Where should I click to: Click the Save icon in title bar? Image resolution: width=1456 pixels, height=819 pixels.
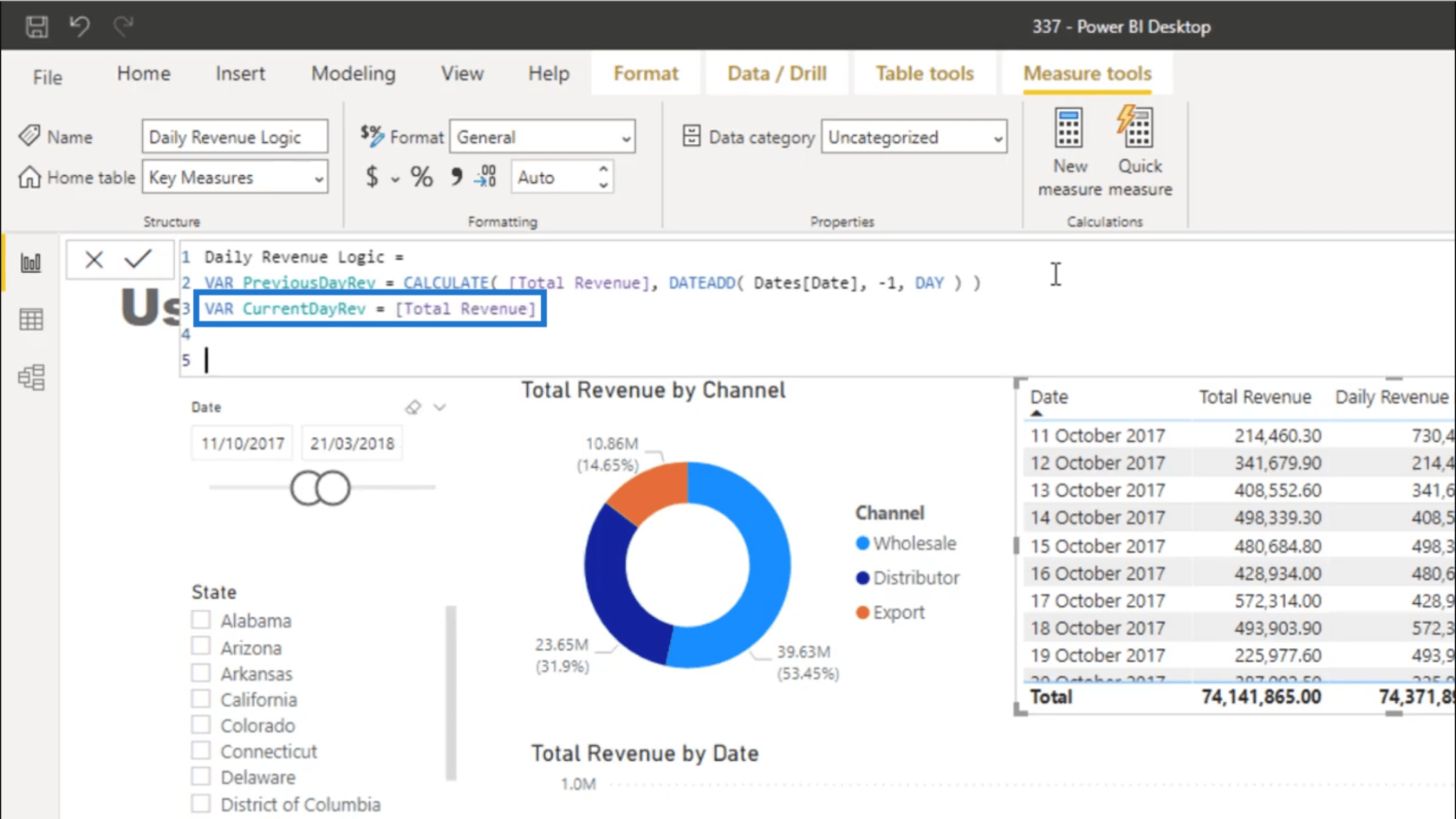(x=36, y=27)
